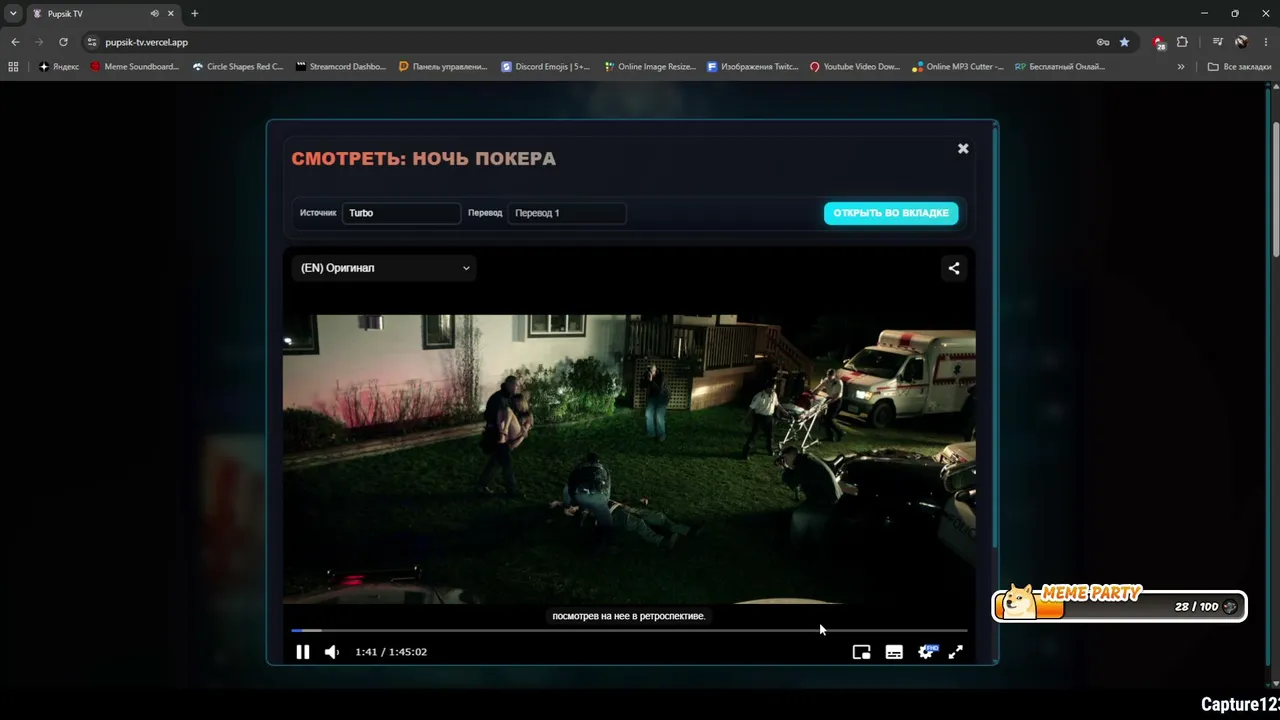Close the Ночь покера watch dialog
Viewport: 1280px width, 720px height.
point(963,148)
